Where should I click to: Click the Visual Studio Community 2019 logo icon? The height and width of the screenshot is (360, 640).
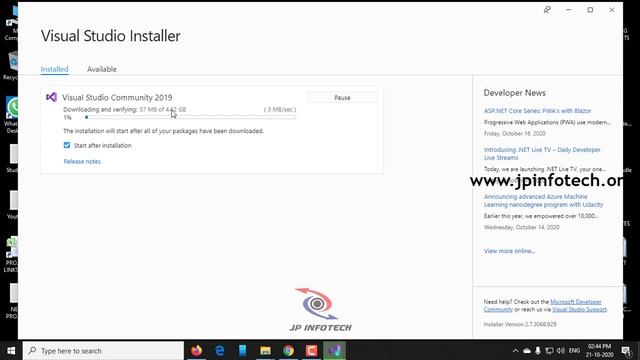click(51, 97)
